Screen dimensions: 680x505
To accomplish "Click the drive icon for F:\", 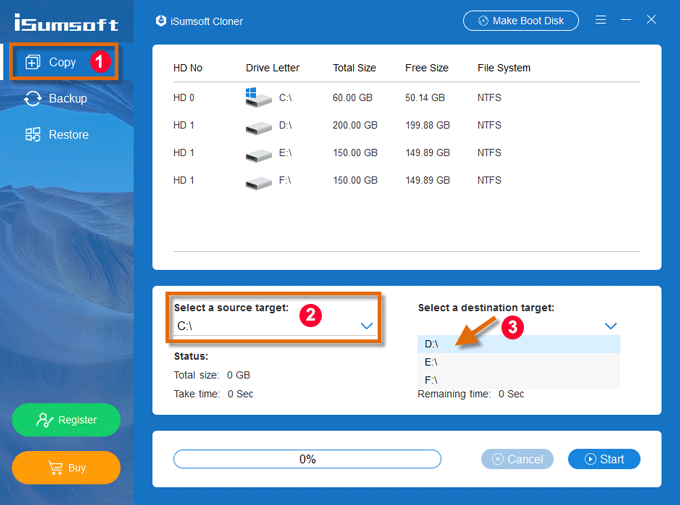I will [x=258, y=183].
